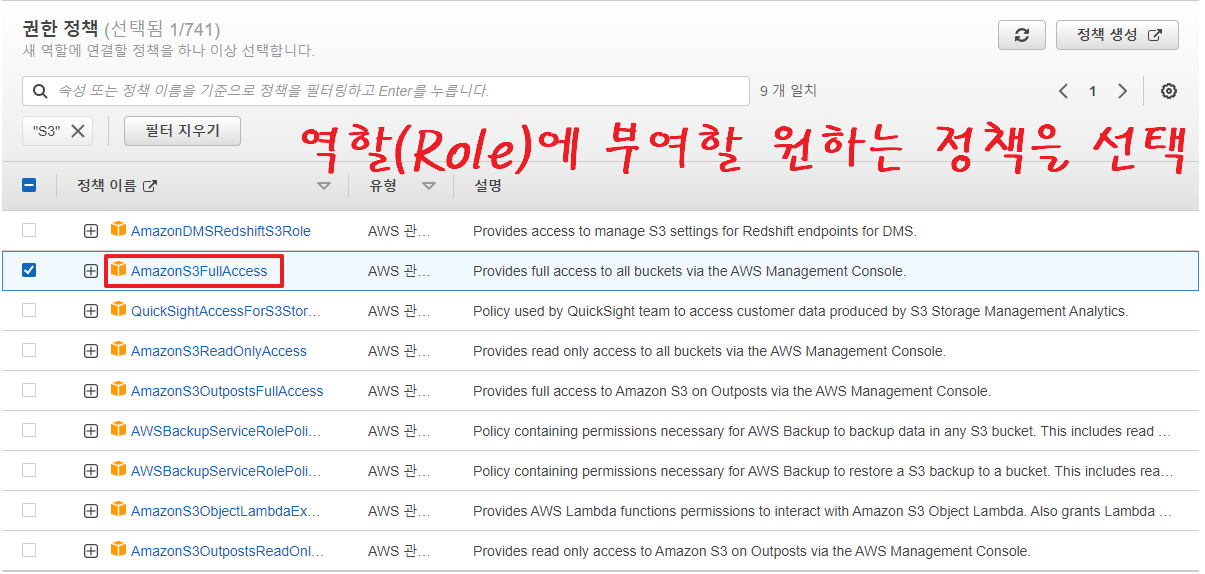Click the 설명 column header
1205x574 pixels.
(488, 186)
